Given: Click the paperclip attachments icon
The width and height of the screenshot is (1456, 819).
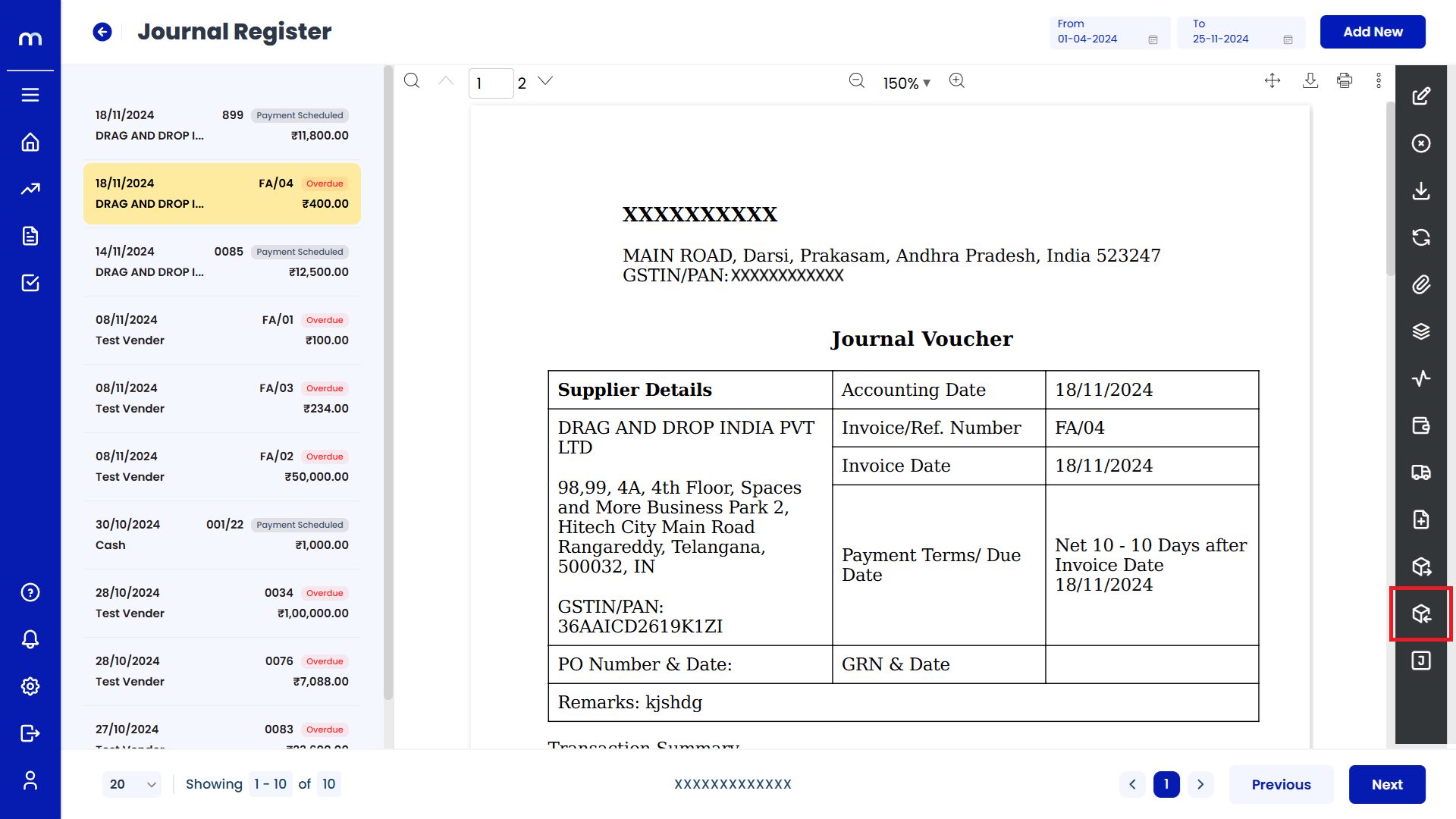Looking at the screenshot, I should pyautogui.click(x=1421, y=284).
